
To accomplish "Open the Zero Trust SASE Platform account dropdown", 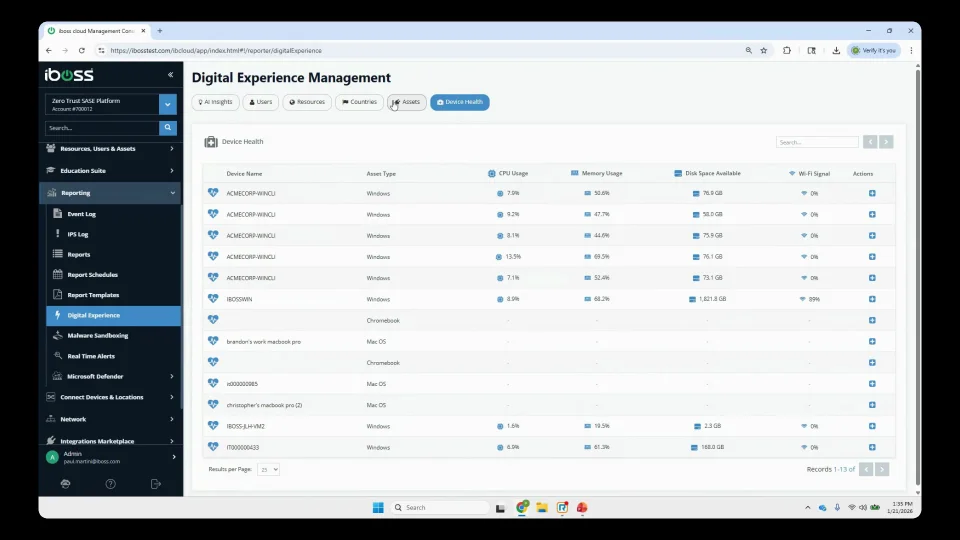I will 168,105.
